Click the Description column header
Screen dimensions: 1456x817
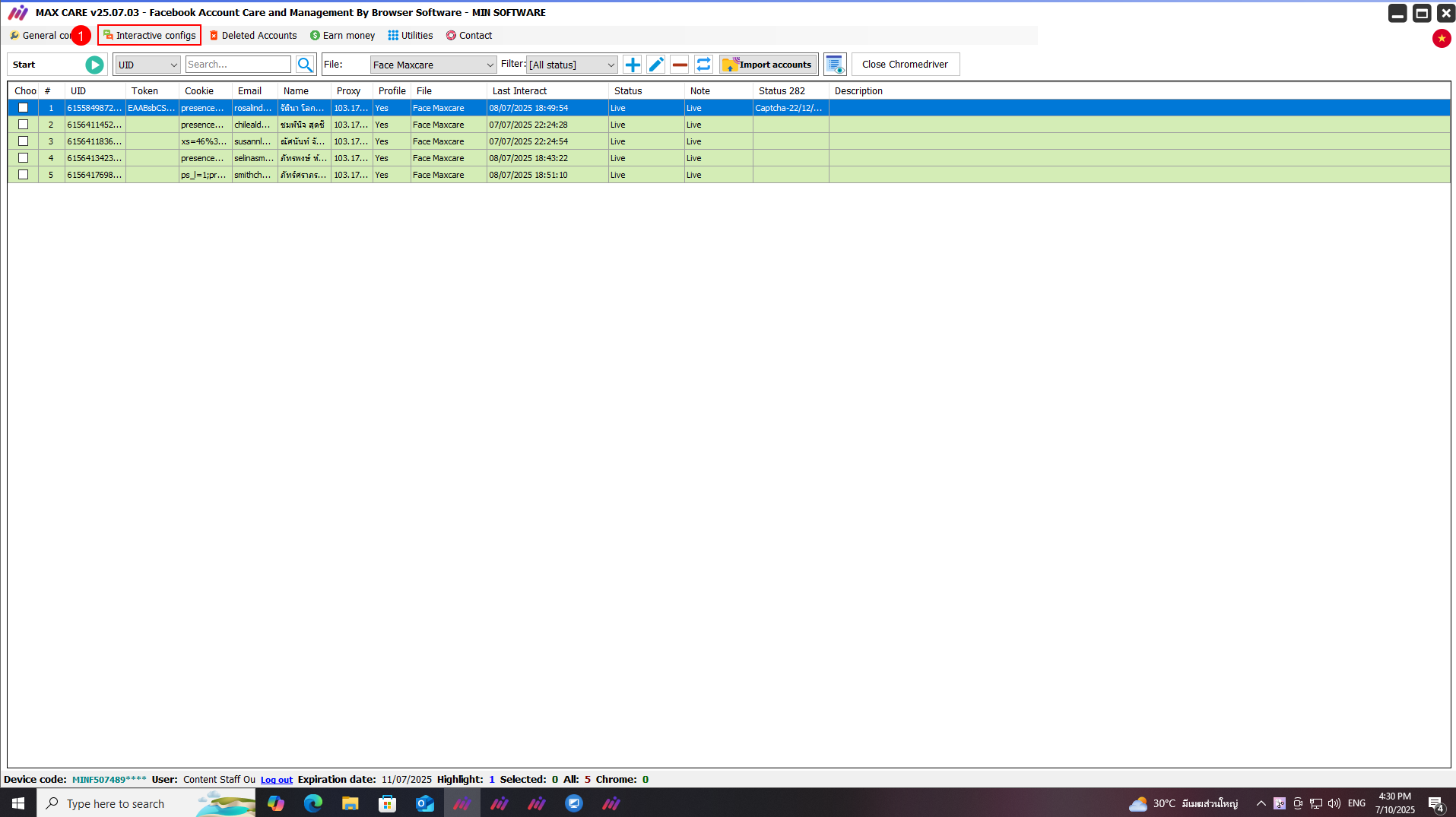[1139, 90]
